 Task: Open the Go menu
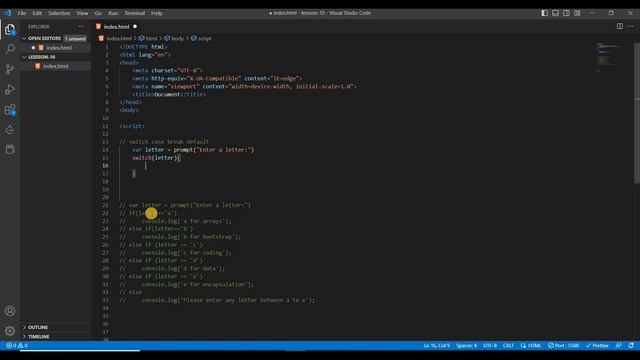(98, 13)
